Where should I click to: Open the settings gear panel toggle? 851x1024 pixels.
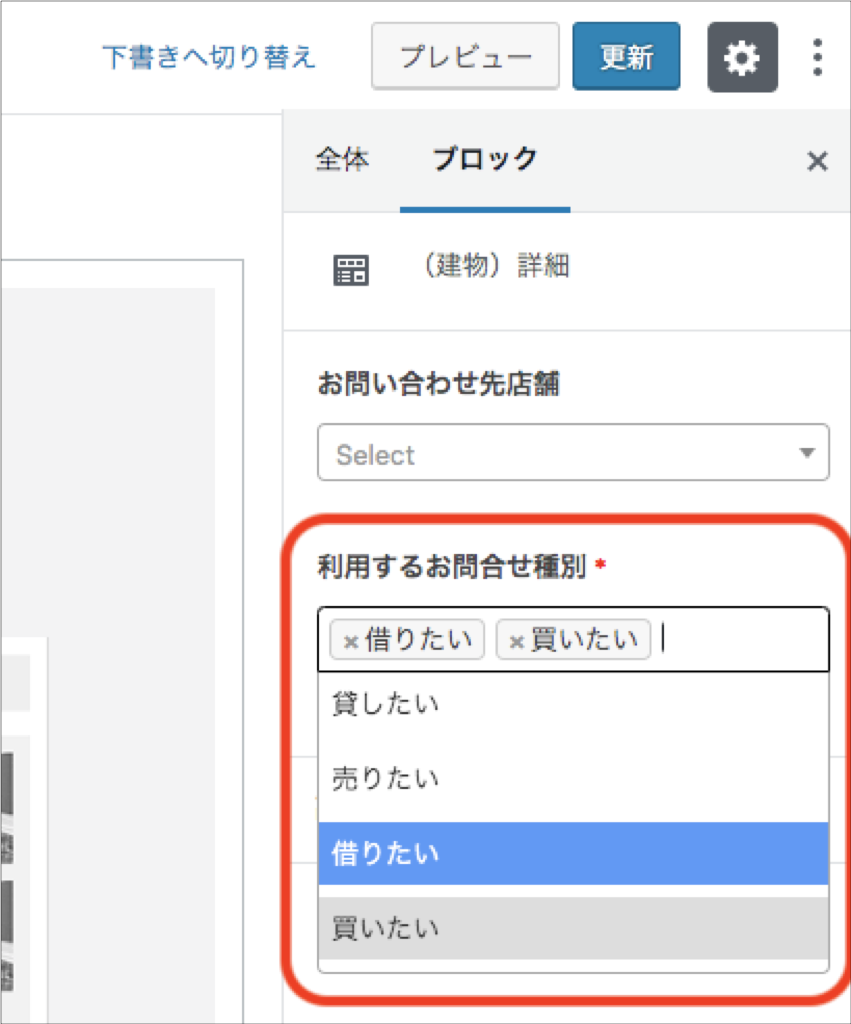742,57
